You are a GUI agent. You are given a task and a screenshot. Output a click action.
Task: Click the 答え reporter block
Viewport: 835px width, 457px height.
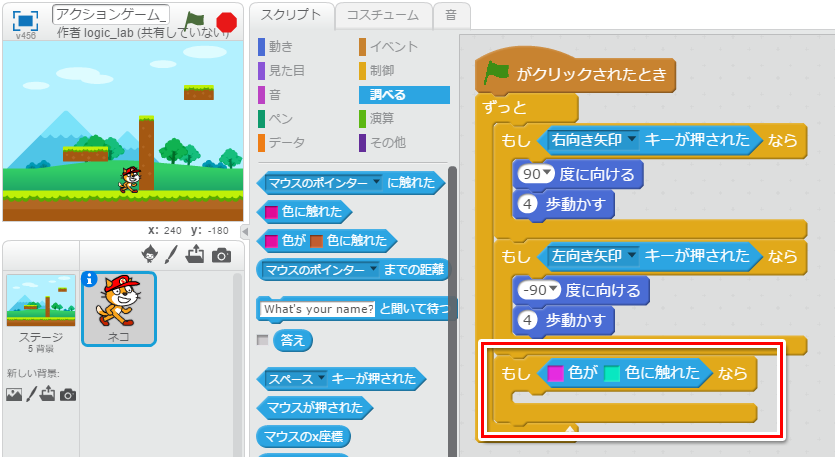292,340
